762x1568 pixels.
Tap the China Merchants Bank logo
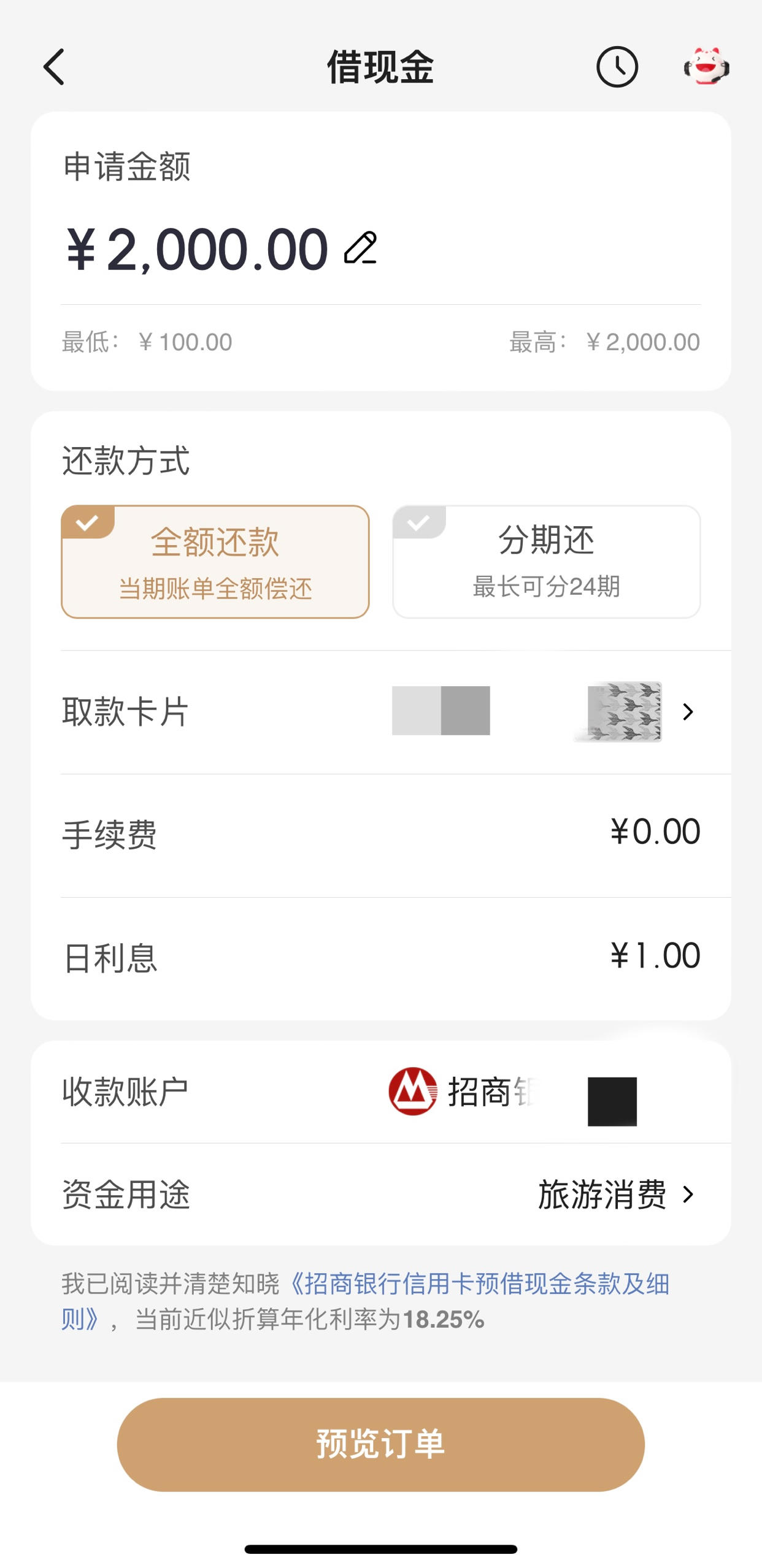click(413, 1092)
